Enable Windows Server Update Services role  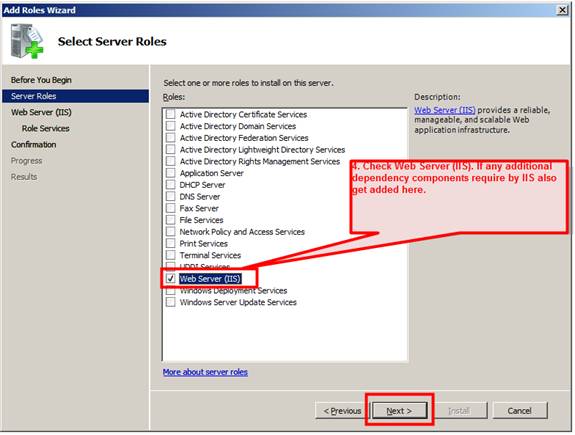tap(171, 302)
